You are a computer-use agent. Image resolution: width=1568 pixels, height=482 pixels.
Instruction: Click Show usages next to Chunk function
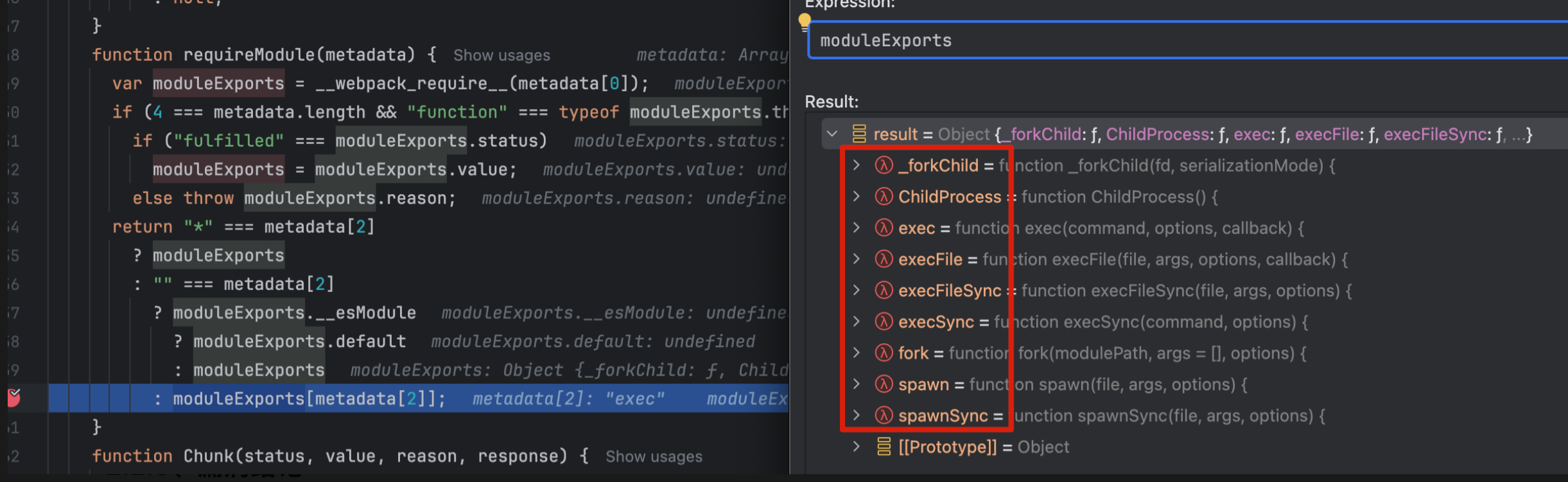pos(654,456)
